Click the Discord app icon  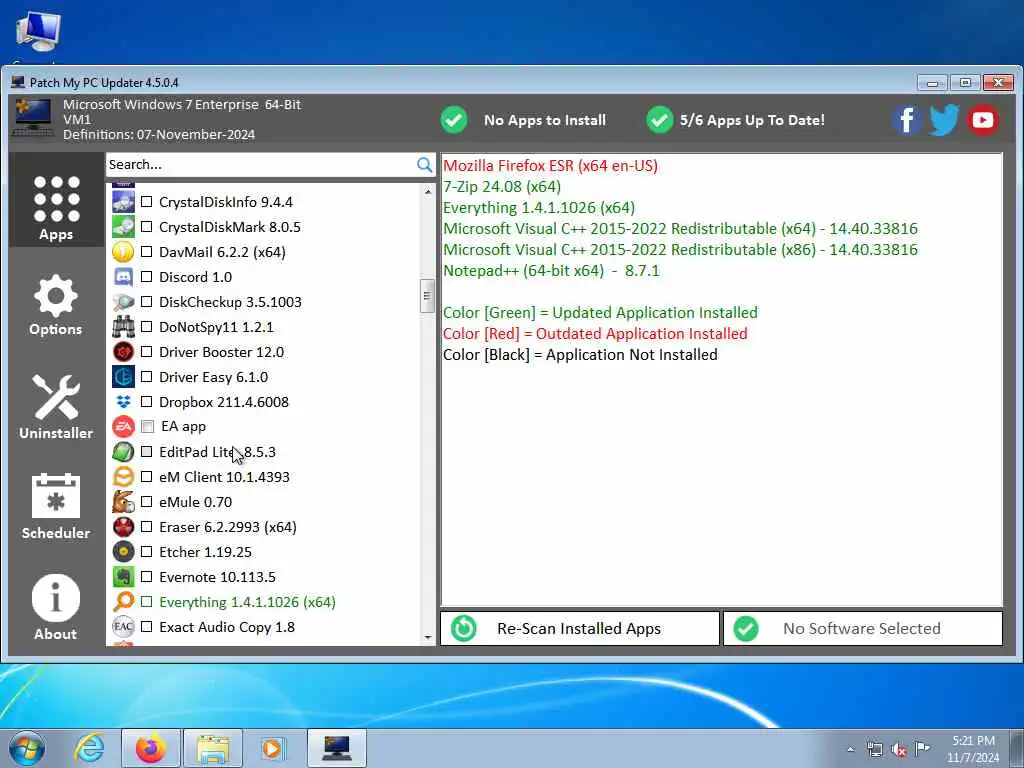(x=123, y=277)
